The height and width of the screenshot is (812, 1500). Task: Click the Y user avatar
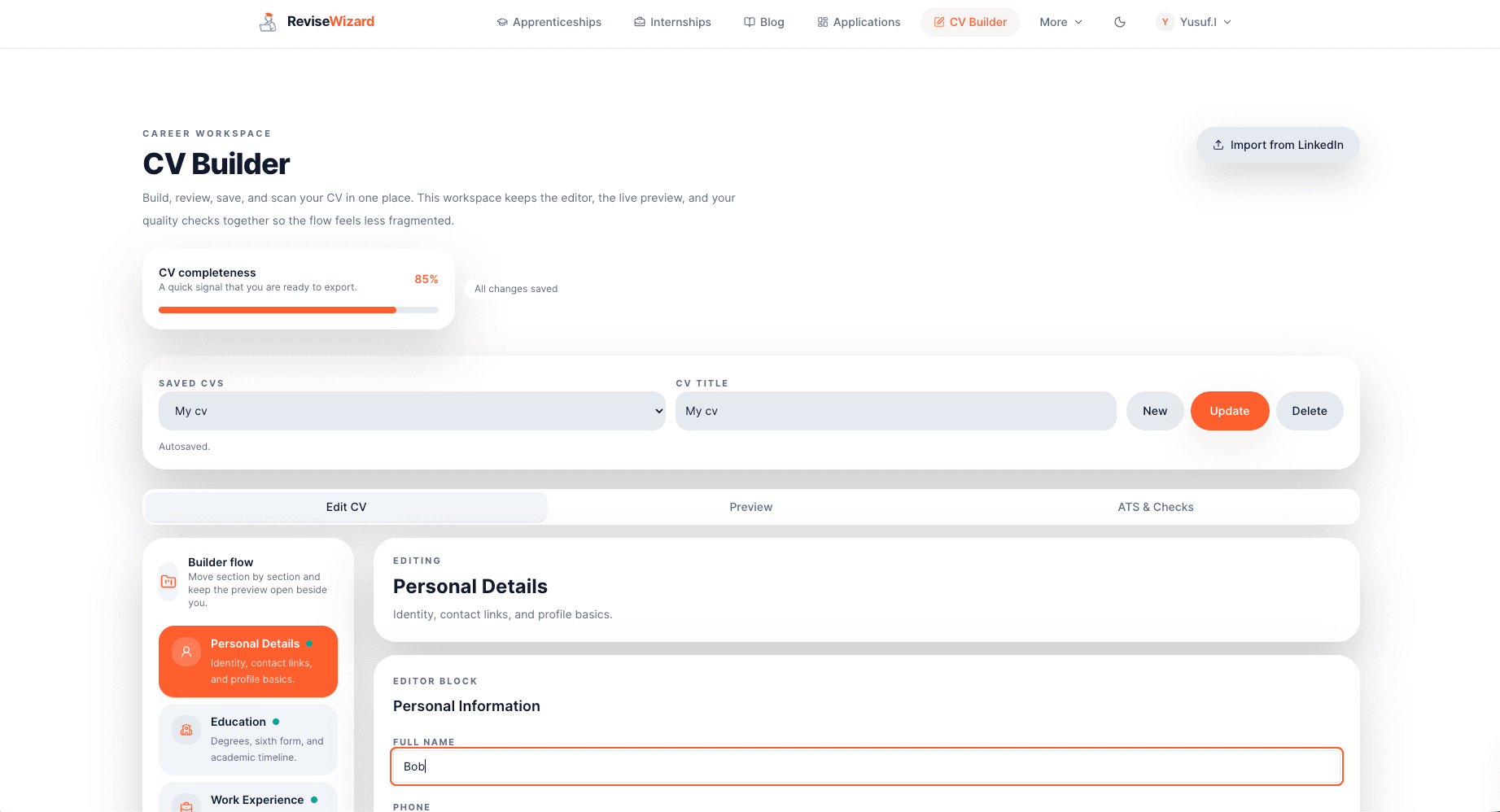coord(1165,22)
